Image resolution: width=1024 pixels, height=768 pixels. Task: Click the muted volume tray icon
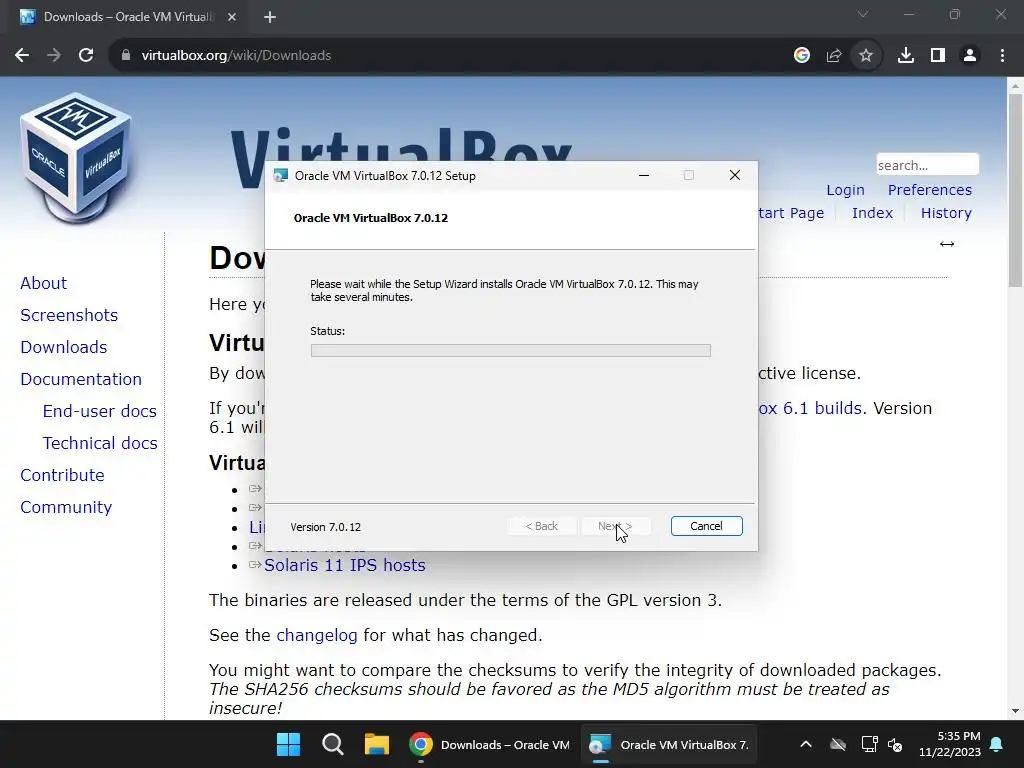click(x=895, y=744)
